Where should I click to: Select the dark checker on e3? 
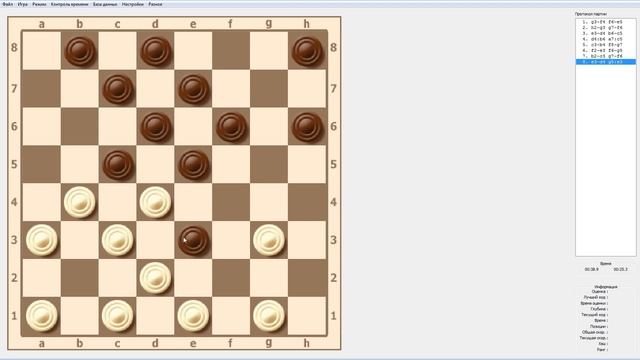(193, 240)
